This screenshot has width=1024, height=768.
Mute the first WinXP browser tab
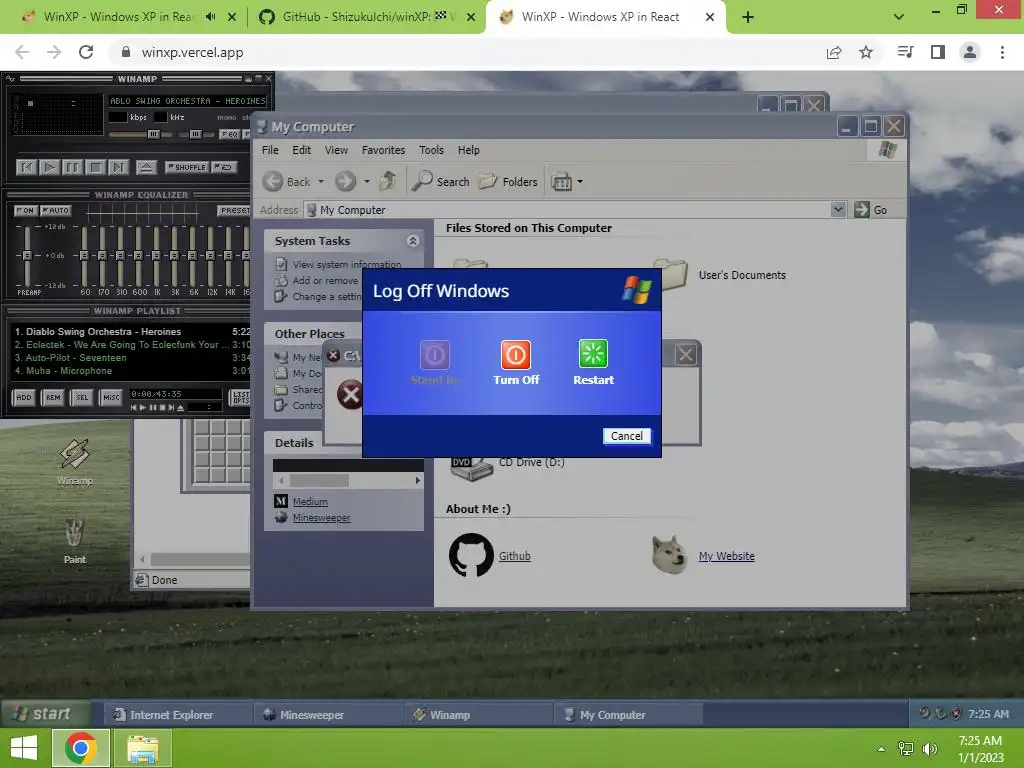click(x=210, y=17)
